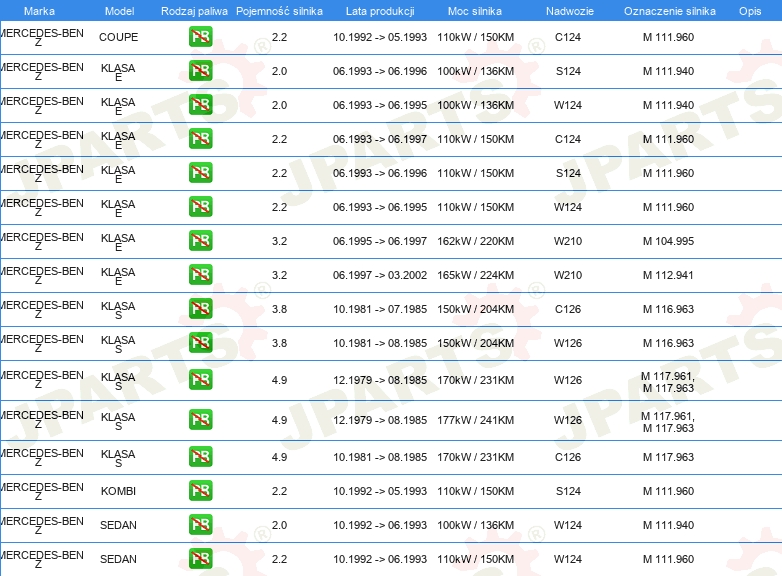Click the W210 cell in the 165kW row
Image resolution: width=782 pixels, height=576 pixels.
click(568, 275)
